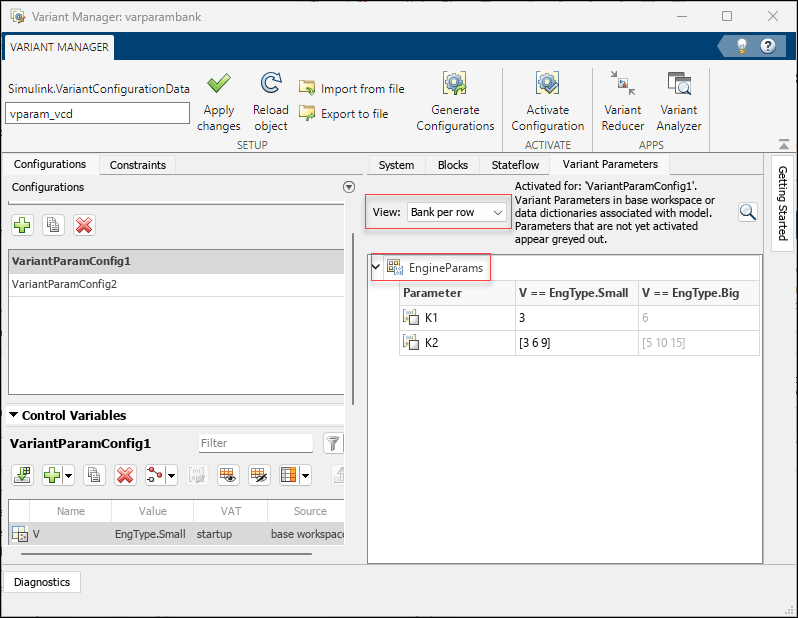
Task: Click the horizontal scrollbar under control variables
Action: click(166, 554)
